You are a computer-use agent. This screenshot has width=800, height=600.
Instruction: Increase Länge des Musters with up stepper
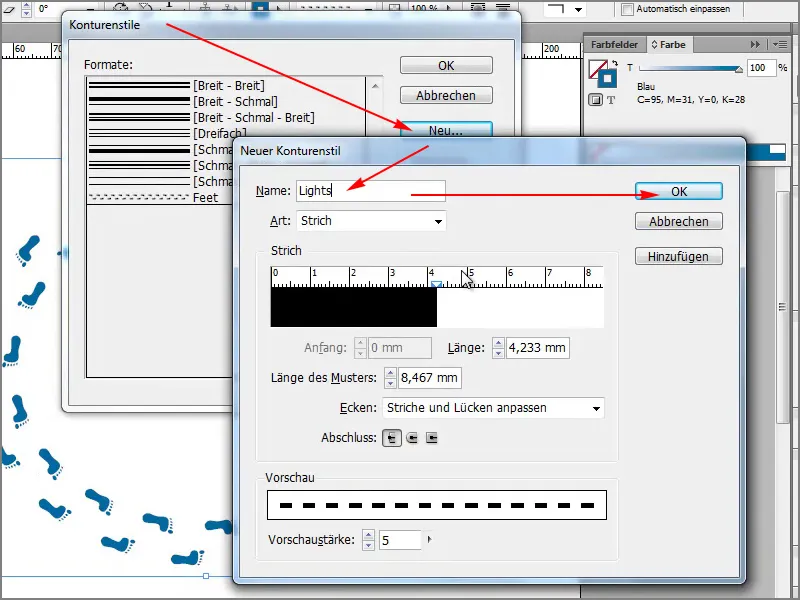click(390, 373)
